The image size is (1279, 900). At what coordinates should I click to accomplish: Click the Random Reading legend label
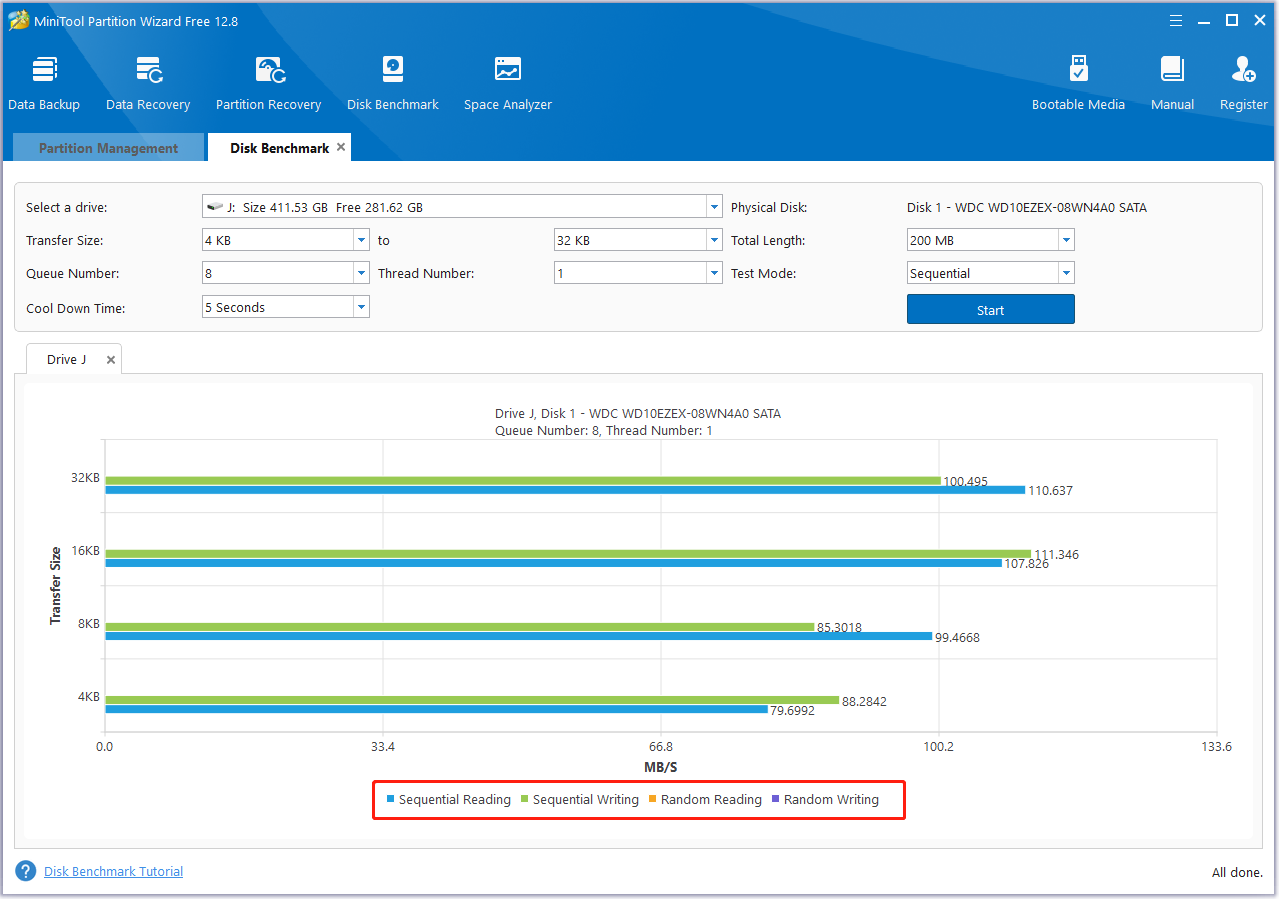(711, 799)
